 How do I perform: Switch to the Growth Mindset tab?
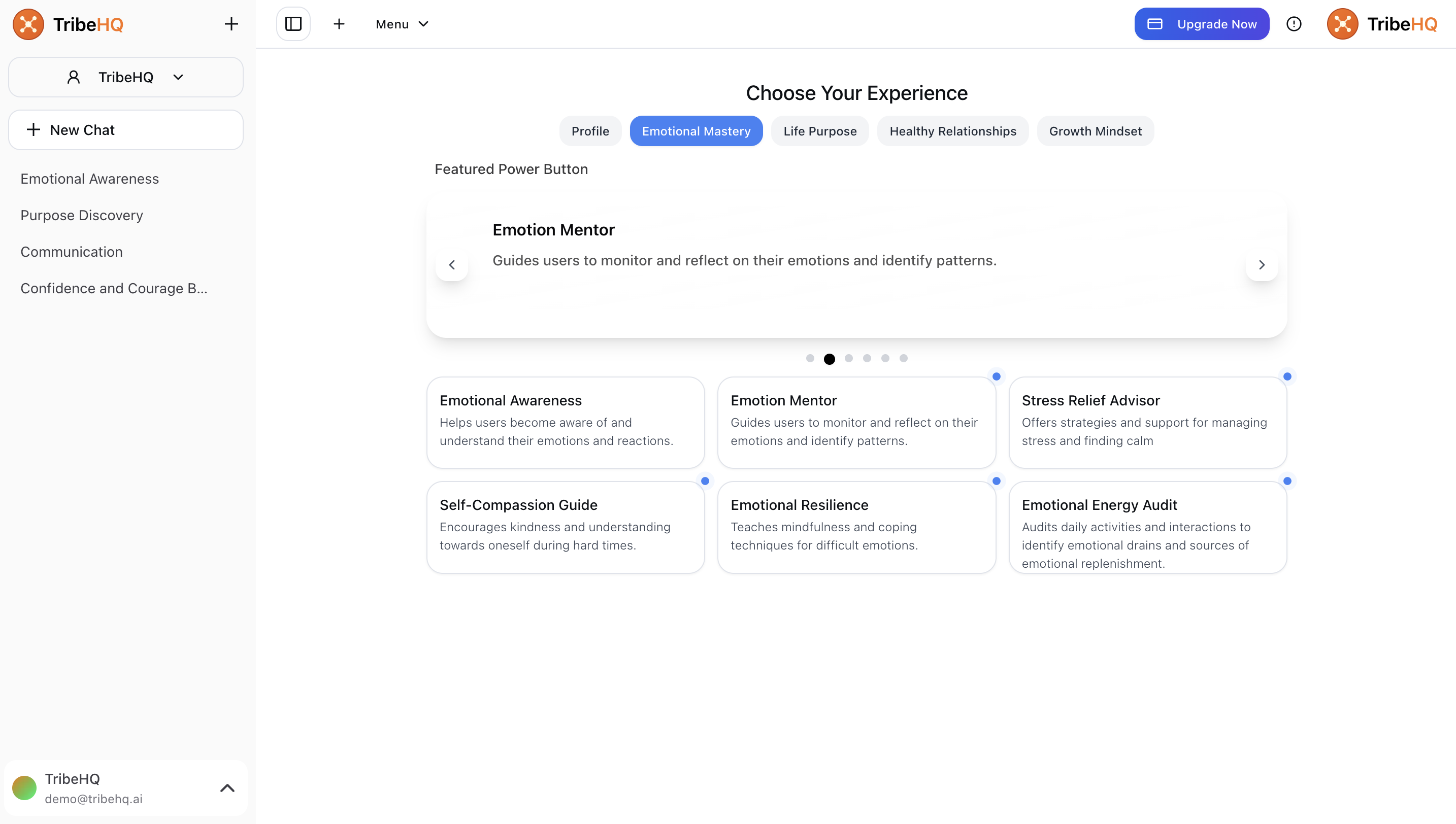pos(1095,131)
